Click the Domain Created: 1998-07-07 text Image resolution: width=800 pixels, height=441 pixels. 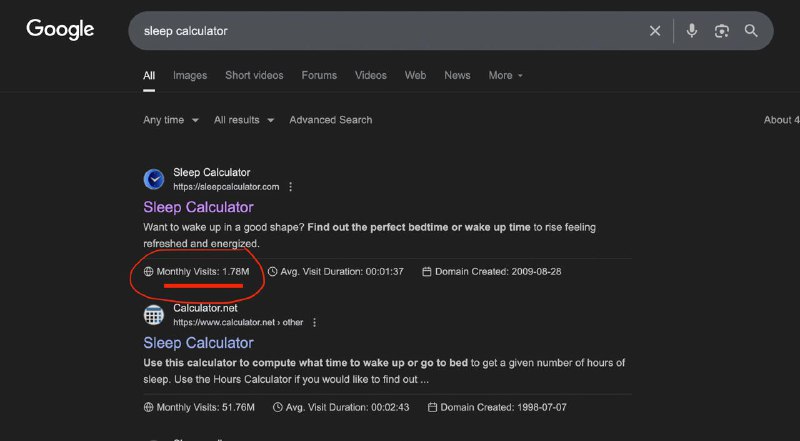(x=504, y=407)
